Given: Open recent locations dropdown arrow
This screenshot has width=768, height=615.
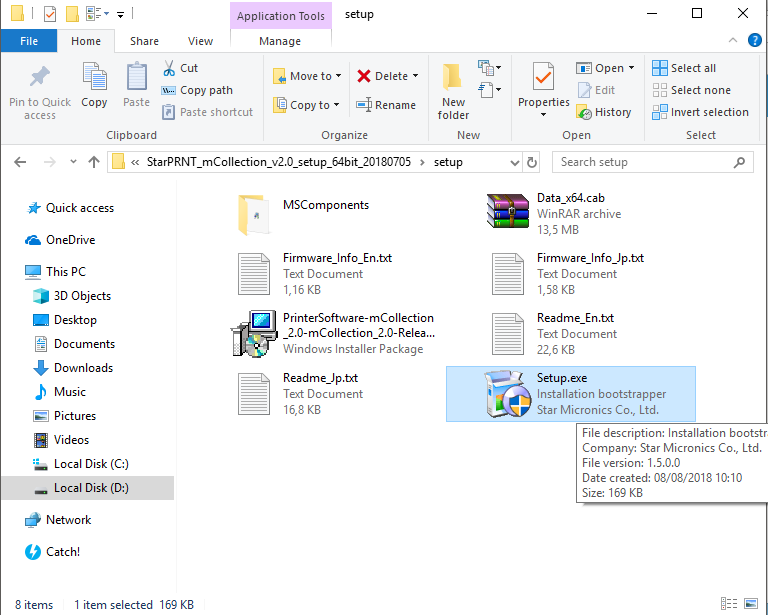Looking at the screenshot, I should [x=73, y=161].
